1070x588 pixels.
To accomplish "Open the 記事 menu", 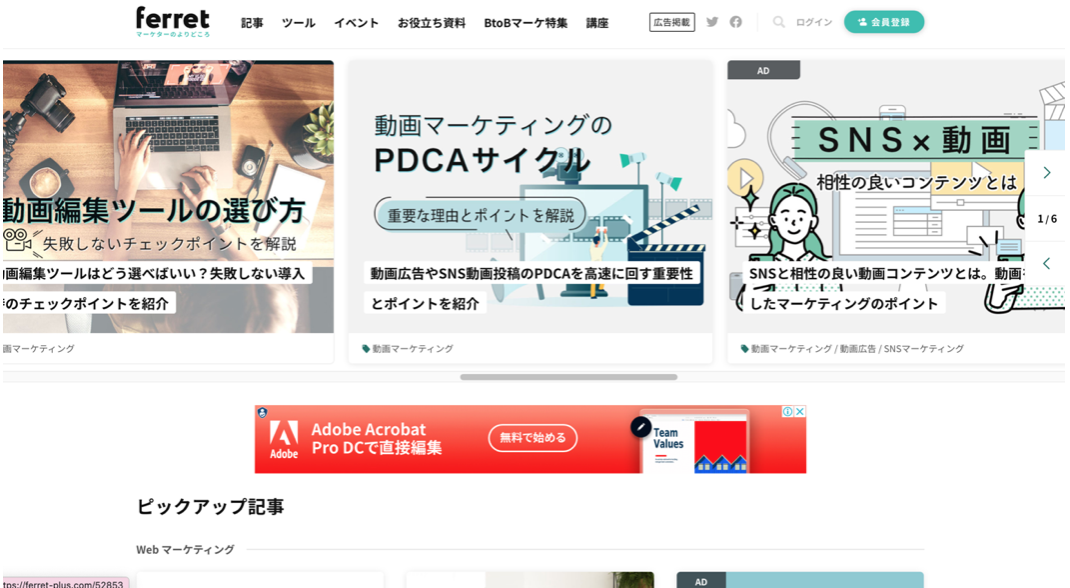I will 252,23.
